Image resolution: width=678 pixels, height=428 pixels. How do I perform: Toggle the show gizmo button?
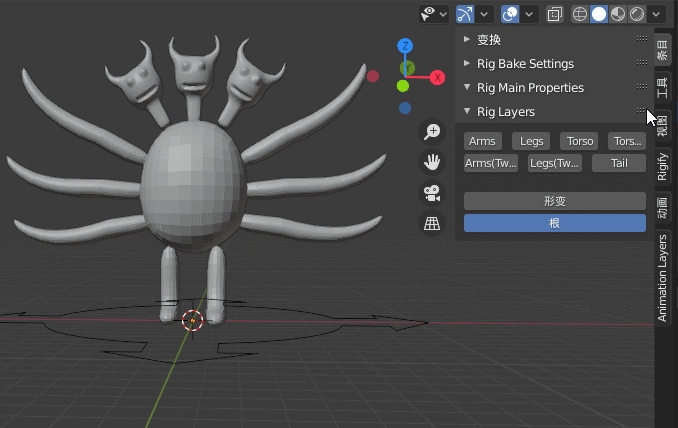(x=465, y=14)
